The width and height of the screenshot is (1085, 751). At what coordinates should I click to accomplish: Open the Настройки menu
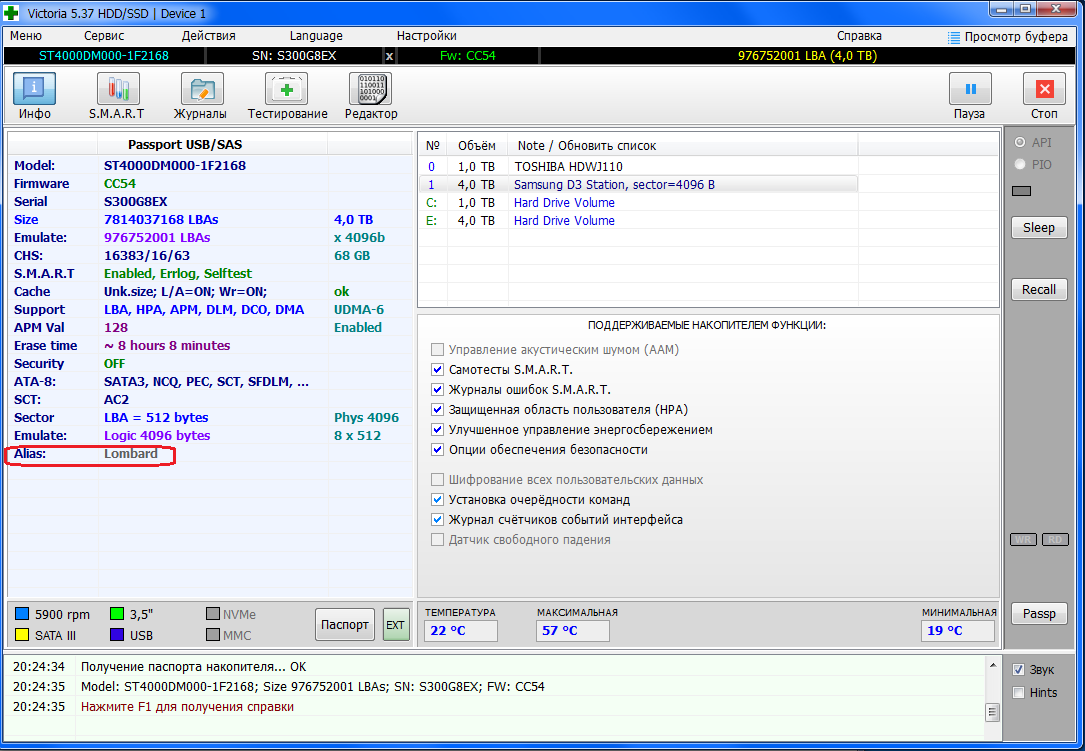[426, 36]
